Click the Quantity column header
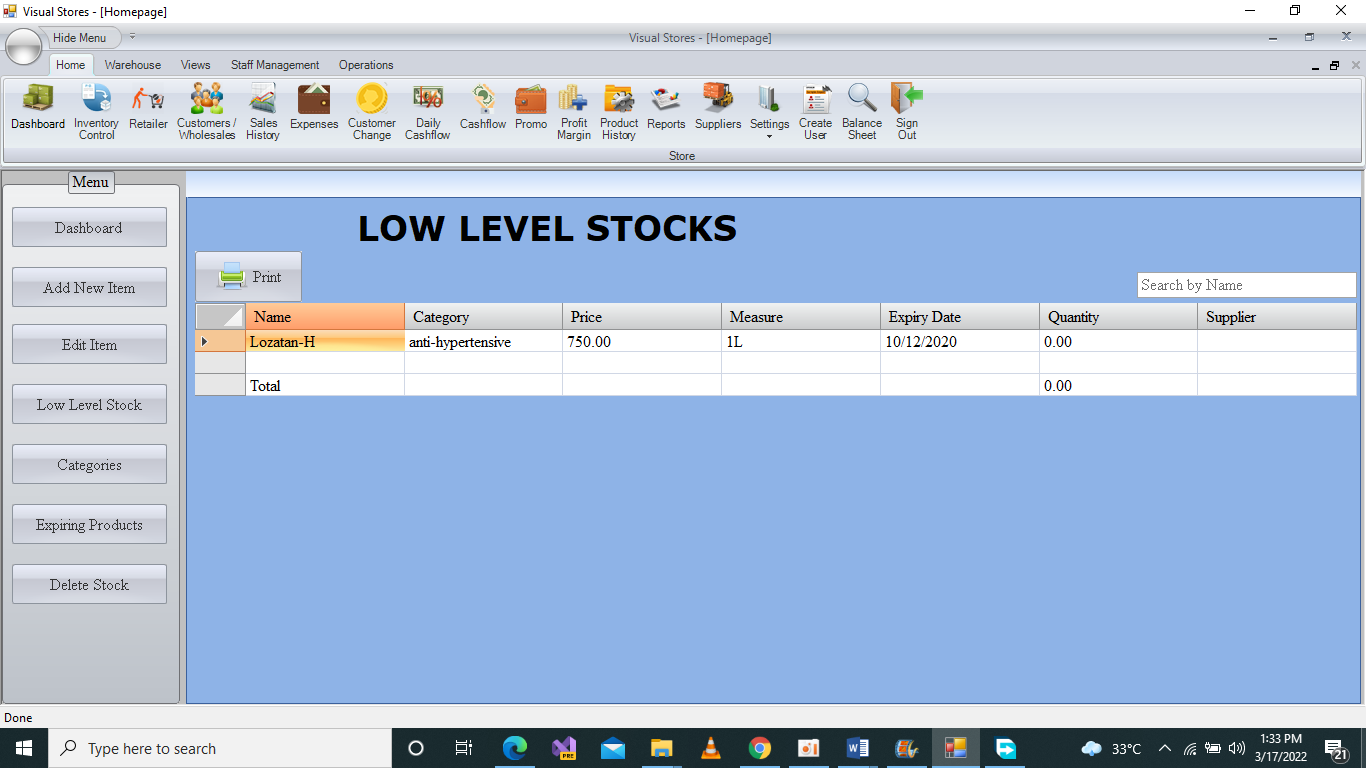The width and height of the screenshot is (1366, 768). pyautogui.click(x=1118, y=317)
